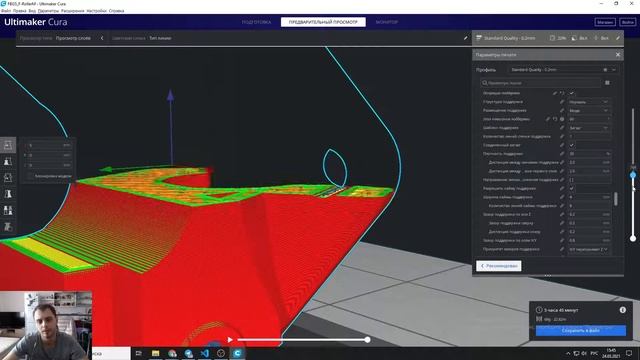Click the info icon in print time box
640x360 pixels.
[622, 310]
